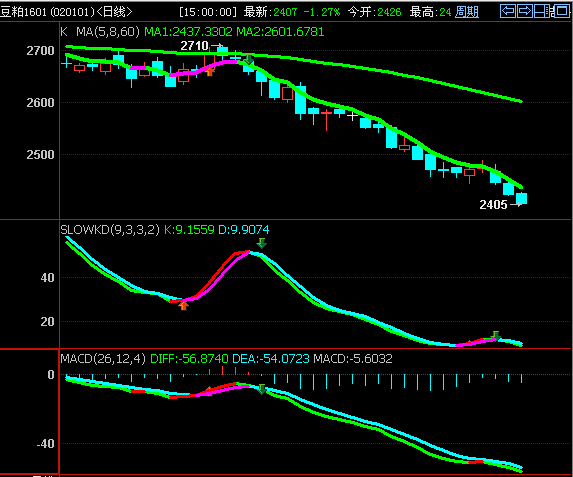
Task: Select the MA(5,8,60) indicator label
Action: [x=108, y=32]
